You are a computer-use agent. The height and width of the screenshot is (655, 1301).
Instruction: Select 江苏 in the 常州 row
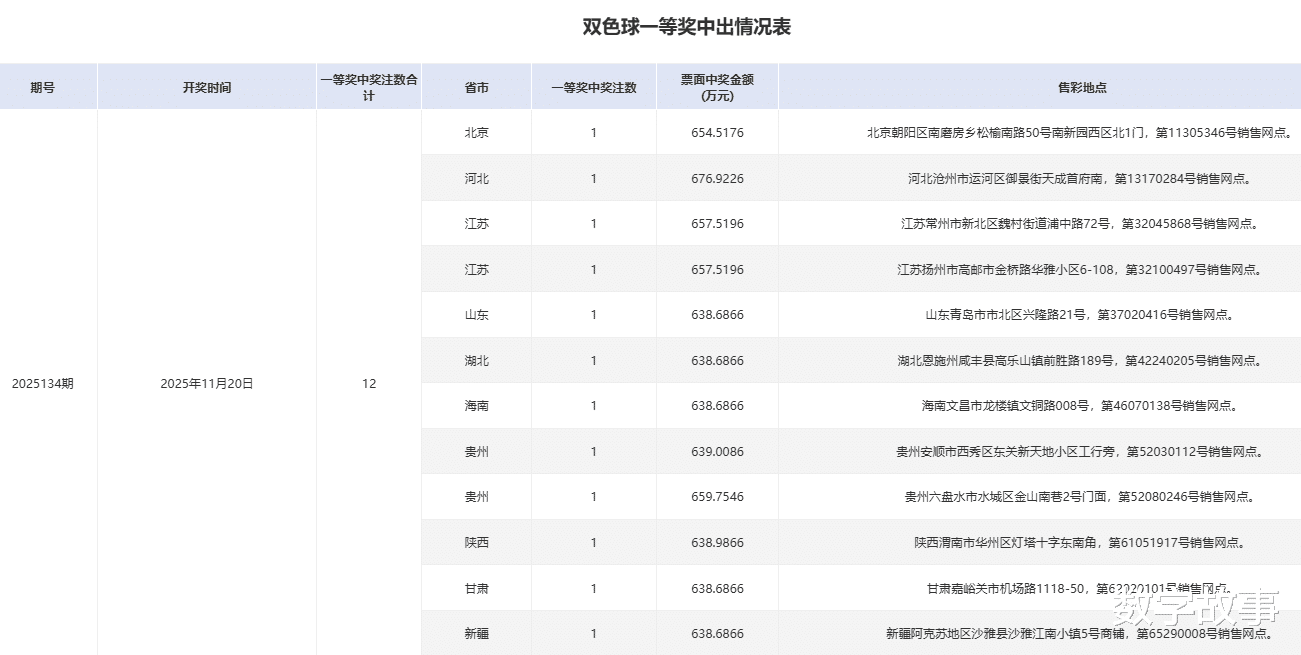[x=477, y=224]
